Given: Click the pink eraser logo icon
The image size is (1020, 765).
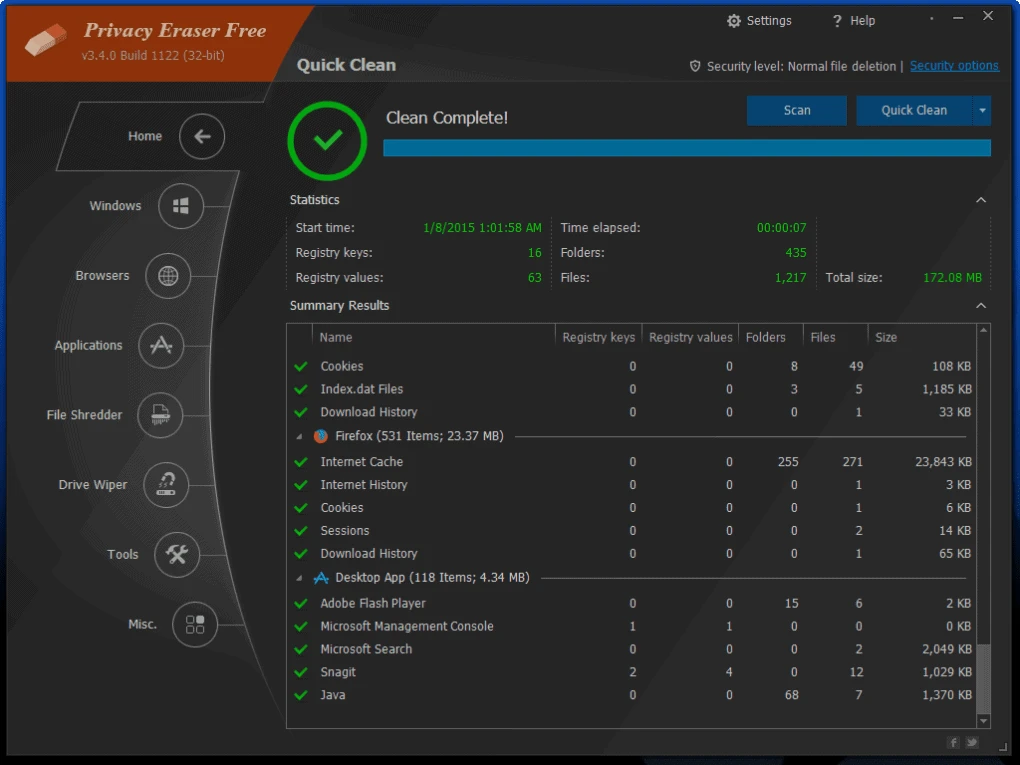Looking at the screenshot, I should click(x=46, y=40).
